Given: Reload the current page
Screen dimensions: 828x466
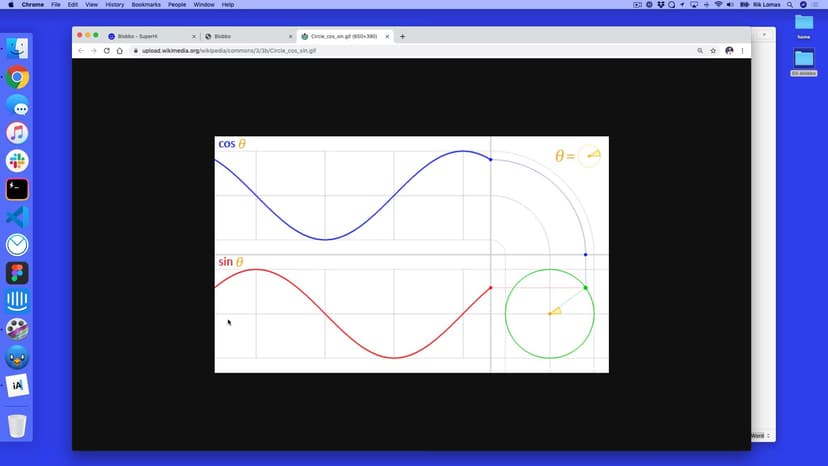Looking at the screenshot, I should pyautogui.click(x=107, y=51).
